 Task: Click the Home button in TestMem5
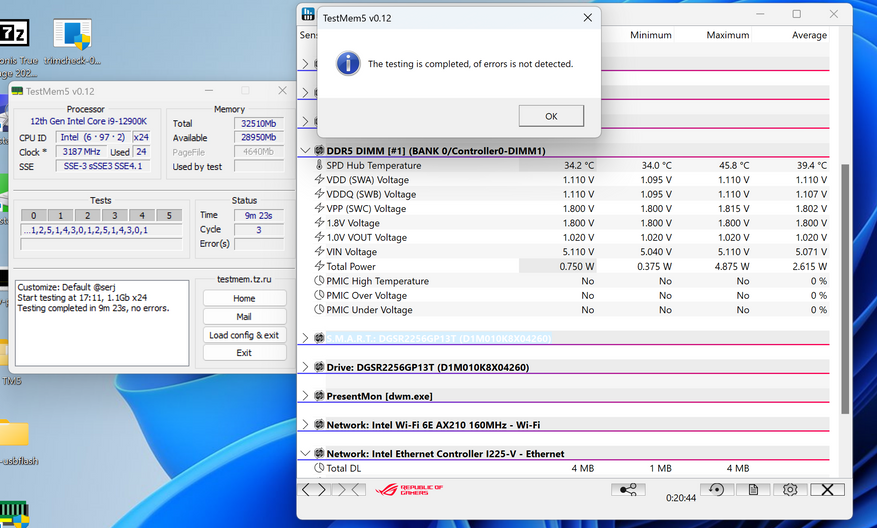(x=244, y=298)
